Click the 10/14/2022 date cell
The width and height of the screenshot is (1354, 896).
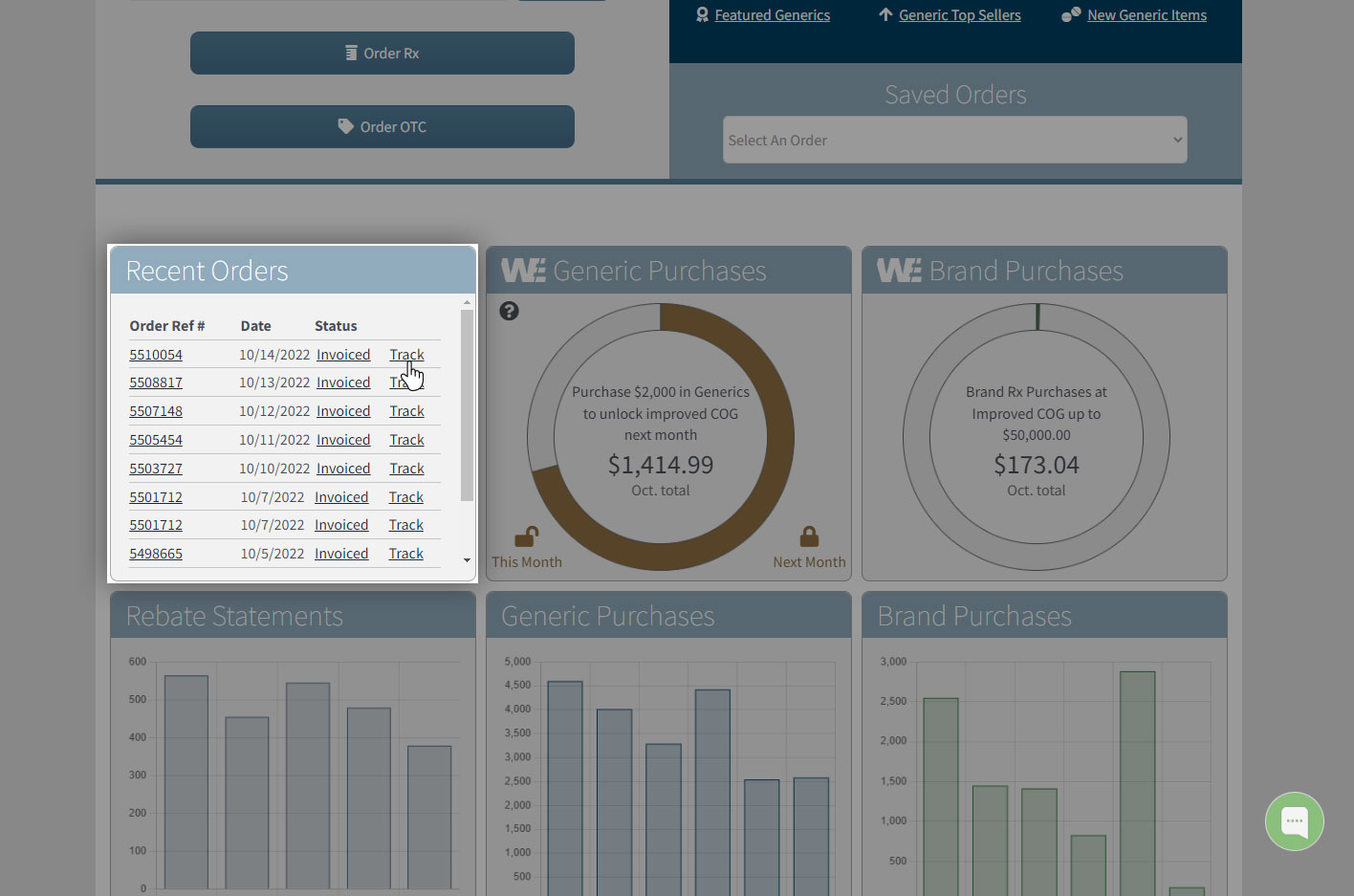click(274, 355)
